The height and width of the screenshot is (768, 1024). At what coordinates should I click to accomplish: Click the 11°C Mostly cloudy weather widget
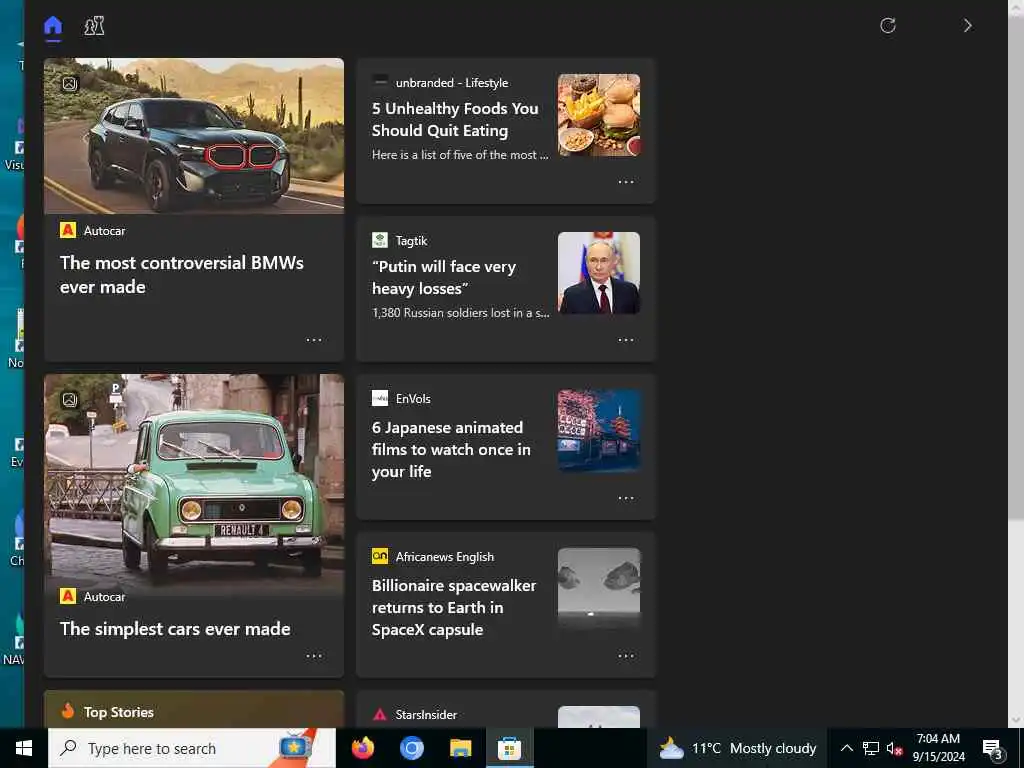point(737,748)
